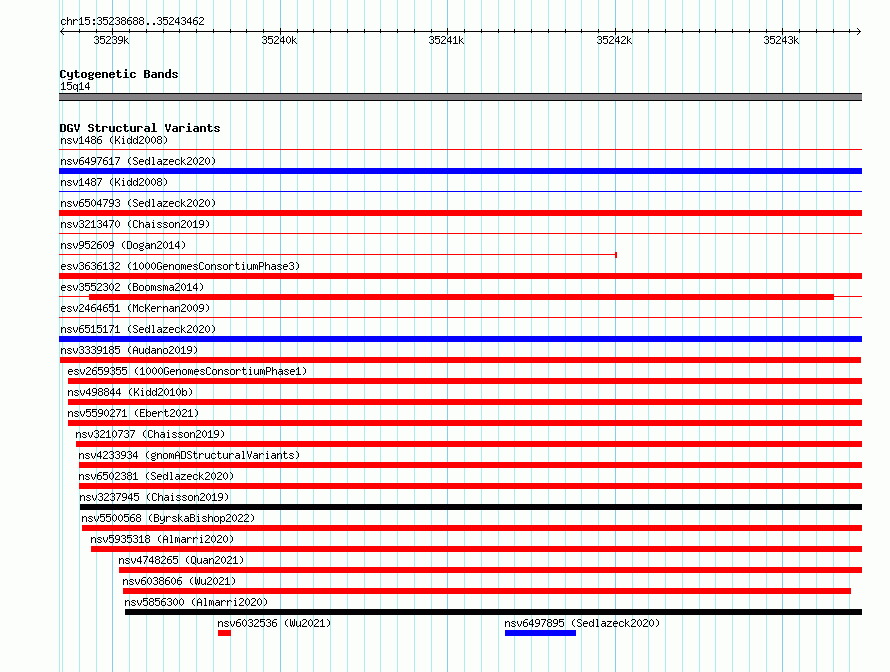The height and width of the screenshot is (672, 890).
Task: Select the esv3636132 thick red bar
Action: point(460,276)
